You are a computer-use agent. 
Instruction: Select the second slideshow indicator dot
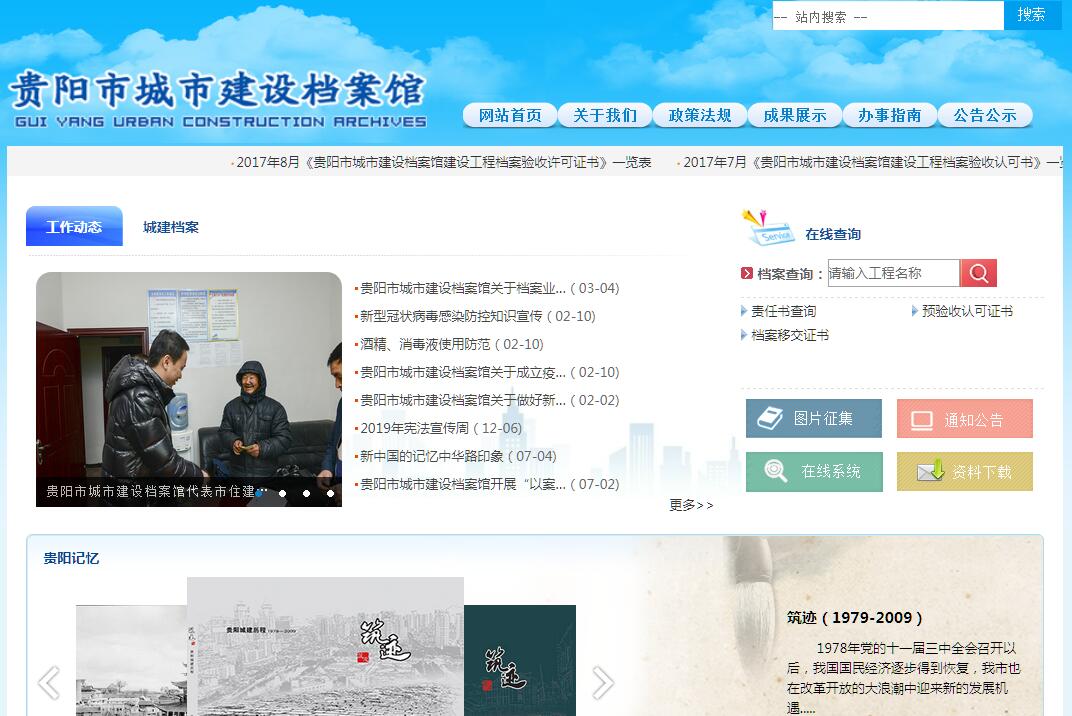(x=283, y=493)
